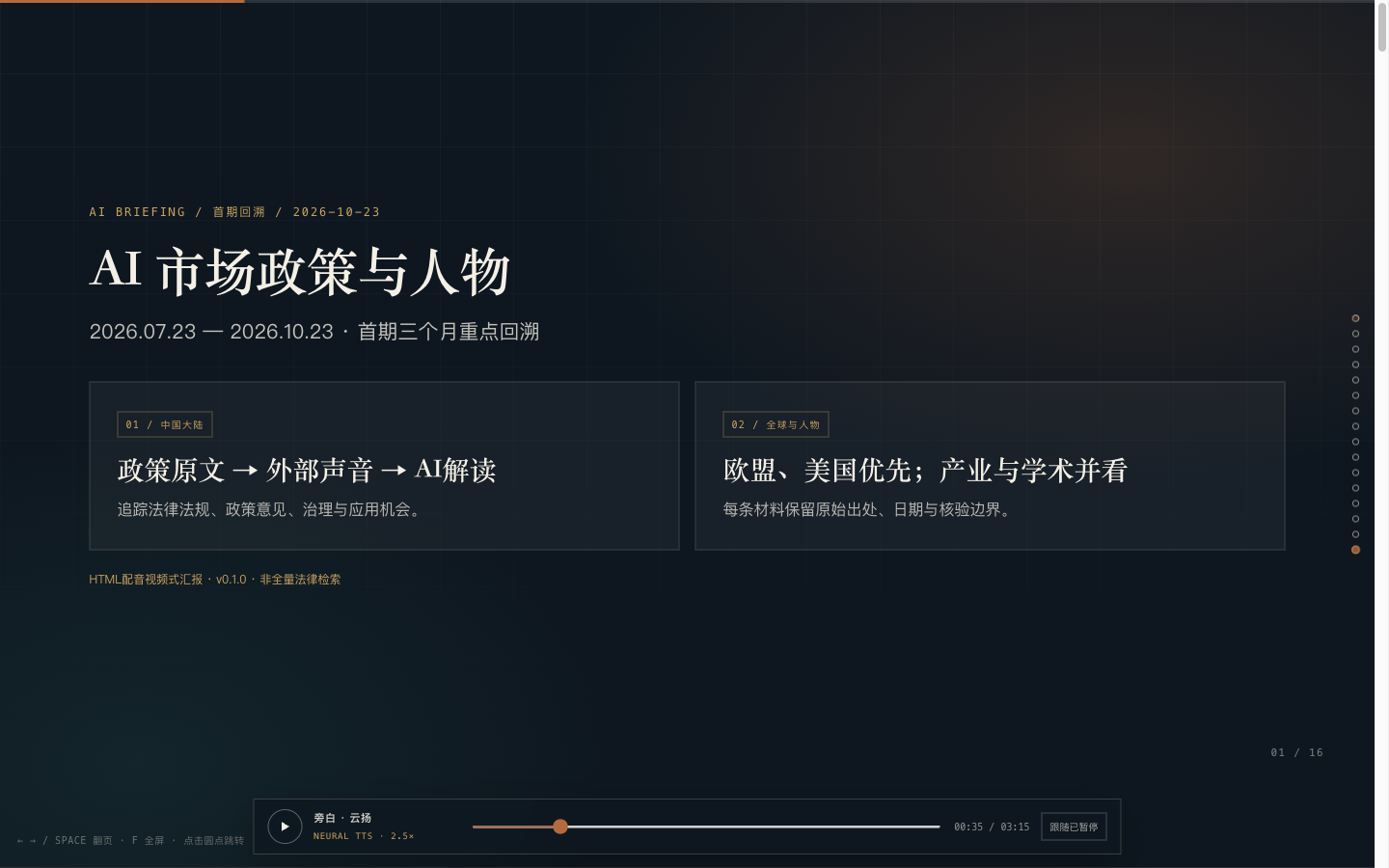The image size is (1389, 868).
Task: Play the narration audio
Action: [x=285, y=827]
